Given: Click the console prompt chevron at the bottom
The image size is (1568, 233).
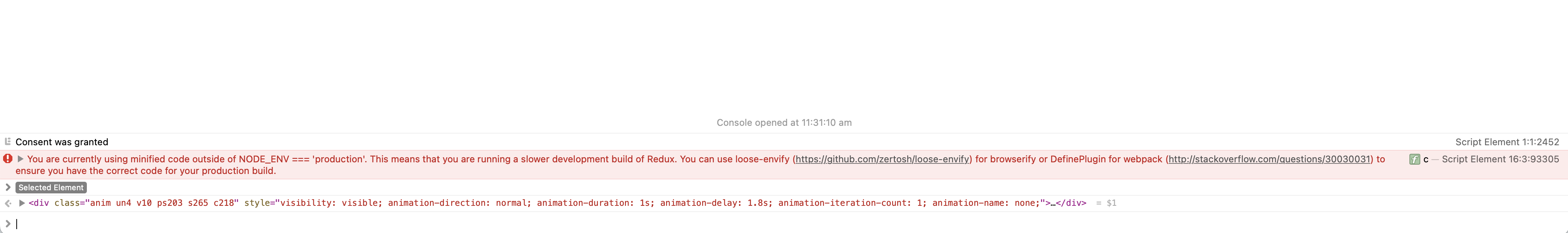Looking at the screenshot, I should point(8,223).
